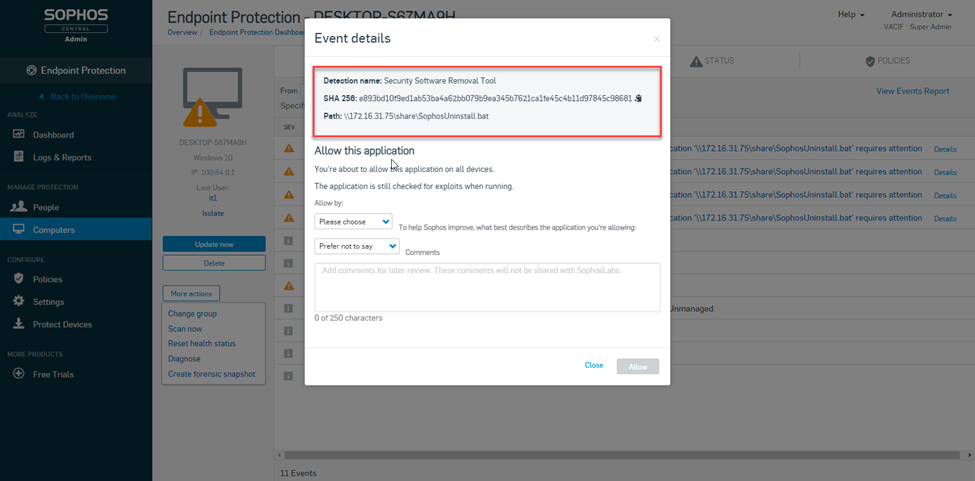Image resolution: width=975 pixels, height=481 pixels.
Task: Click the Close link in dialog
Action: pos(594,365)
